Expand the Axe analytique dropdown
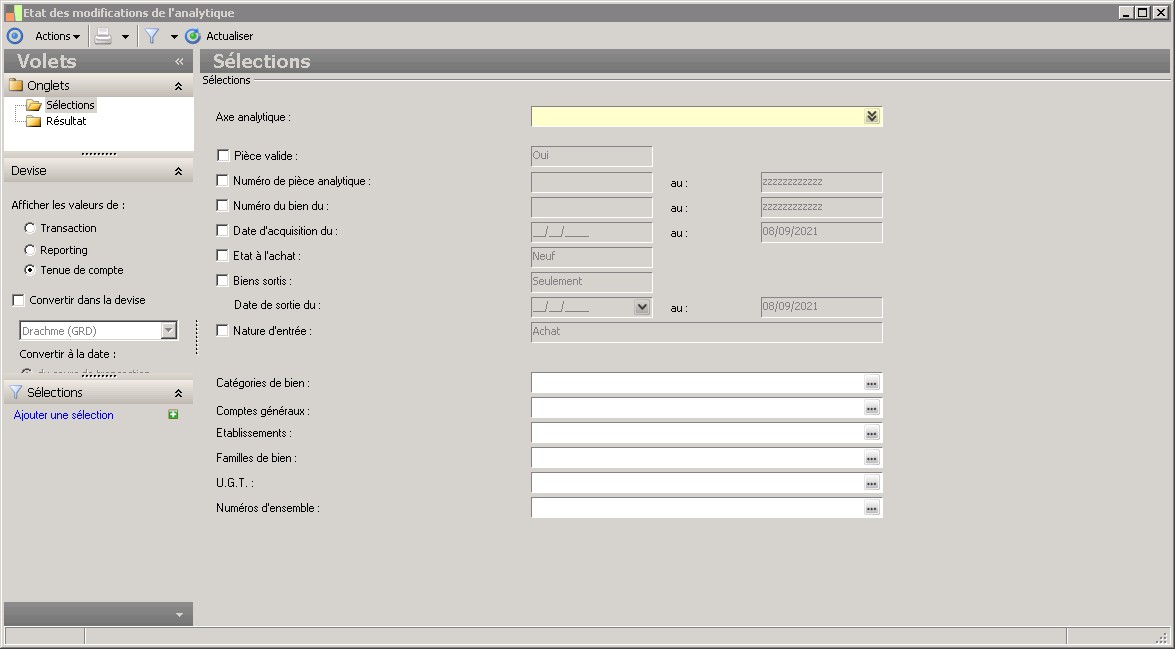 pos(871,117)
